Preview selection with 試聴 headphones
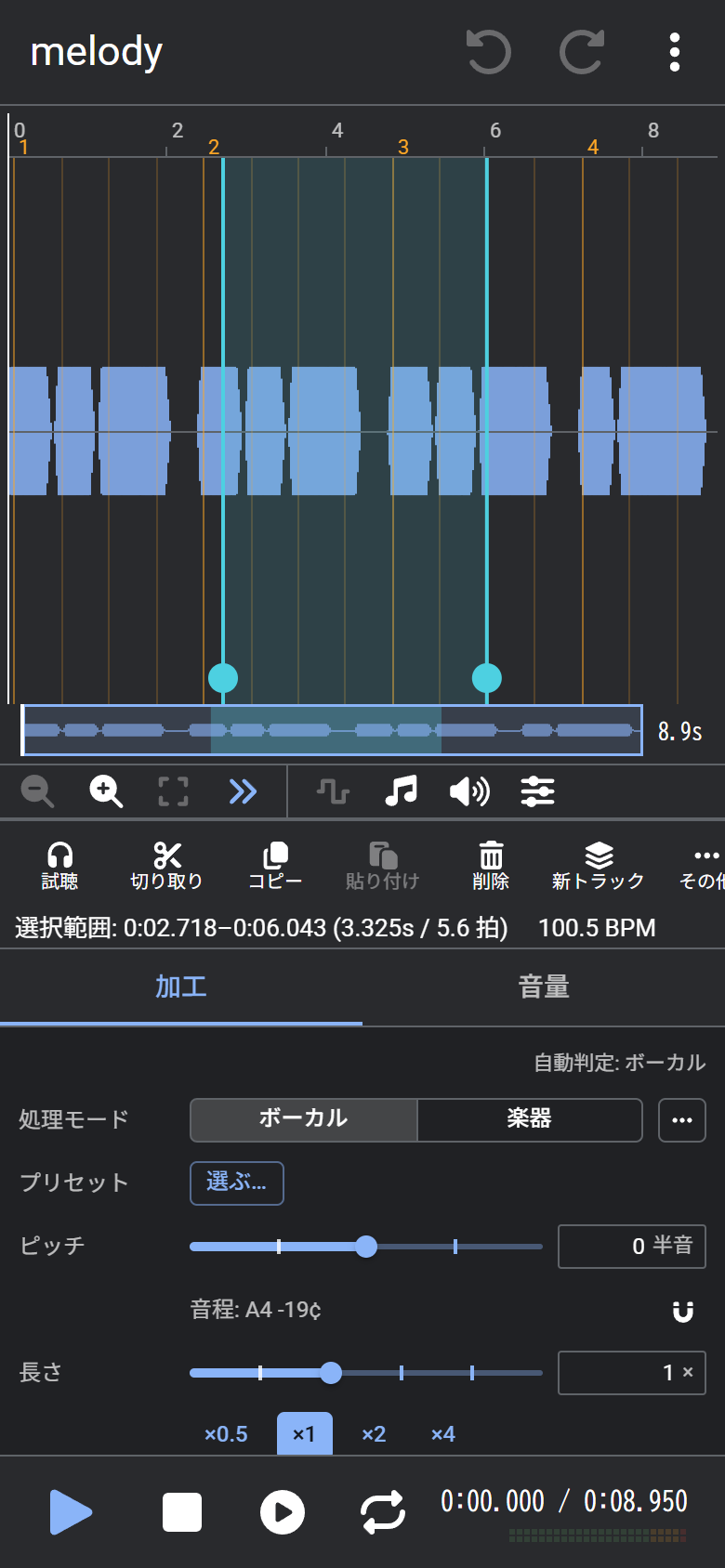Screen dimensions: 725x1568 pos(59,866)
